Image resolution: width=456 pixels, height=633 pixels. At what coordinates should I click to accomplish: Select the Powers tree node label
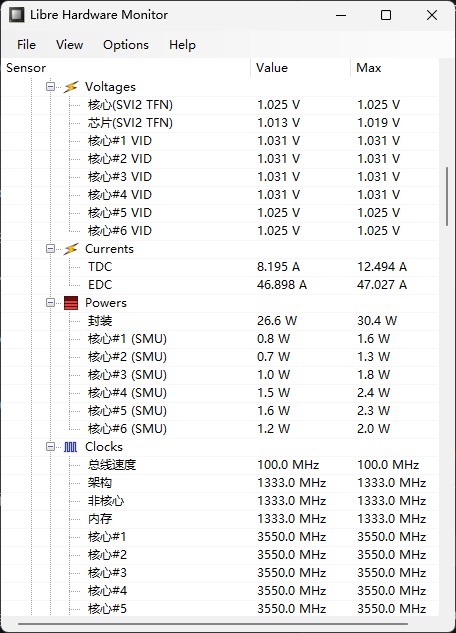pyautogui.click(x=106, y=303)
